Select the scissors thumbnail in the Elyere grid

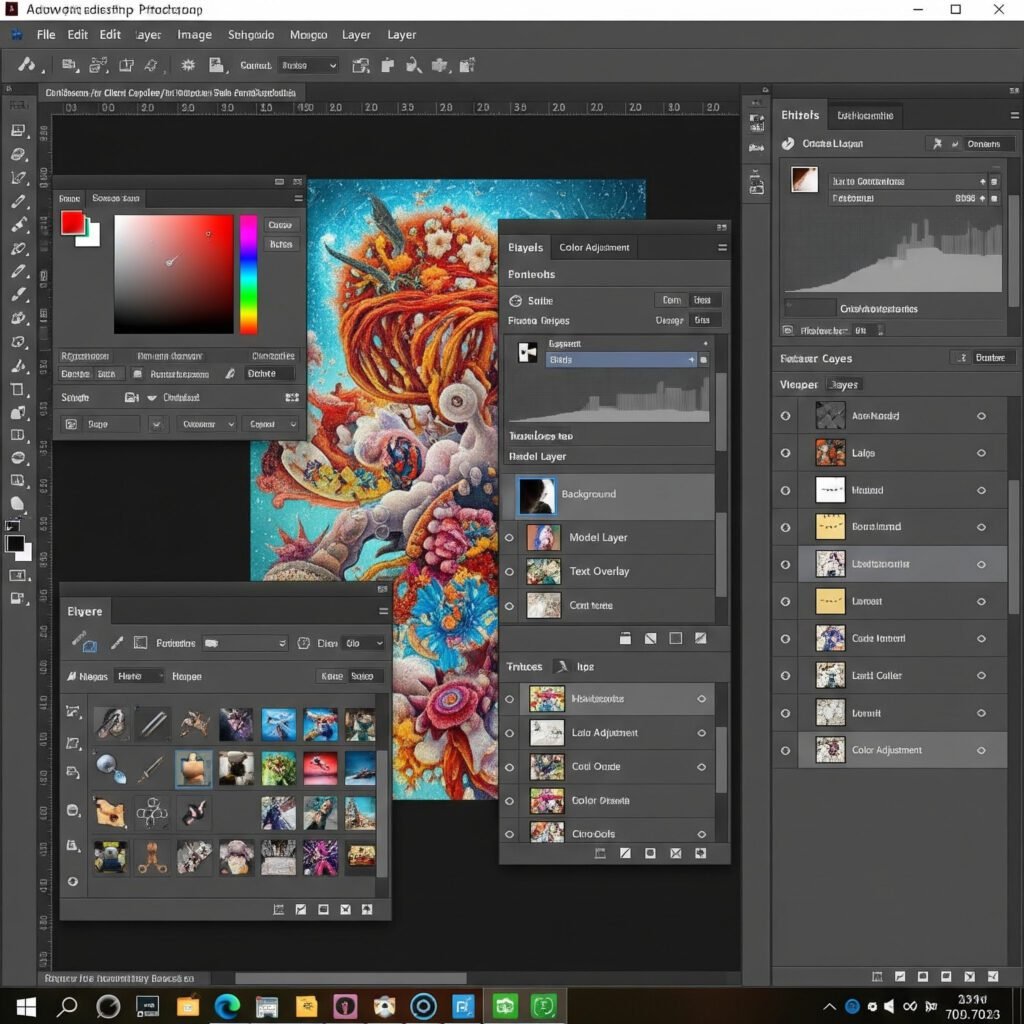[152, 857]
